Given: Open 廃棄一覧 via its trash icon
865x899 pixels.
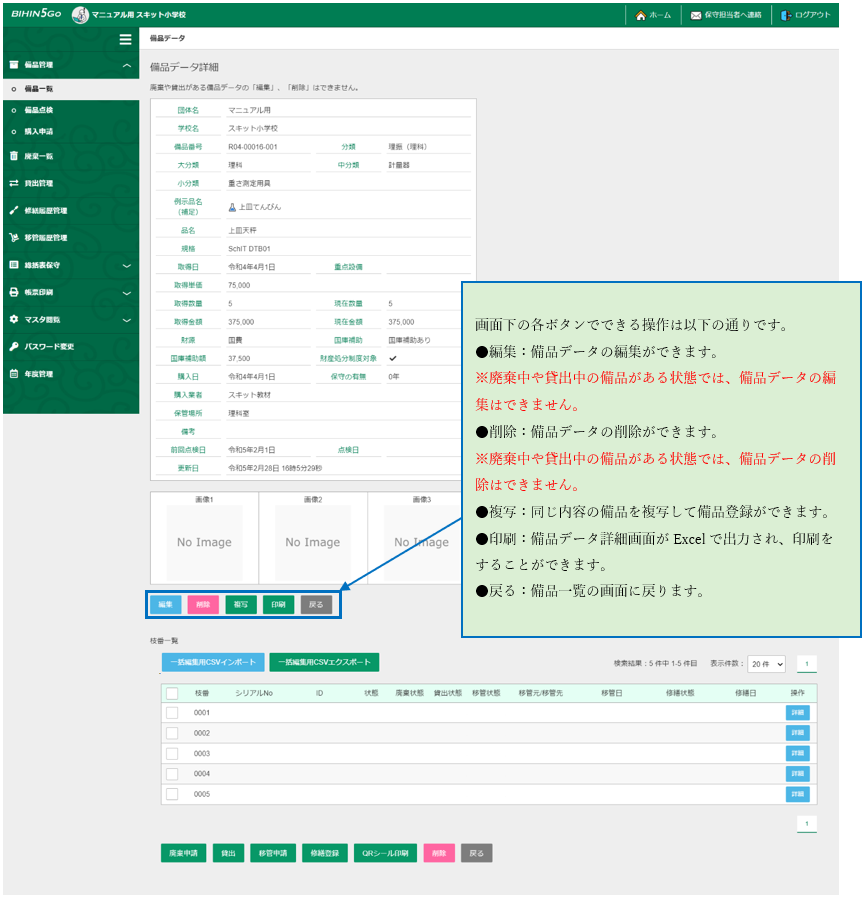Looking at the screenshot, I should pos(14,156).
